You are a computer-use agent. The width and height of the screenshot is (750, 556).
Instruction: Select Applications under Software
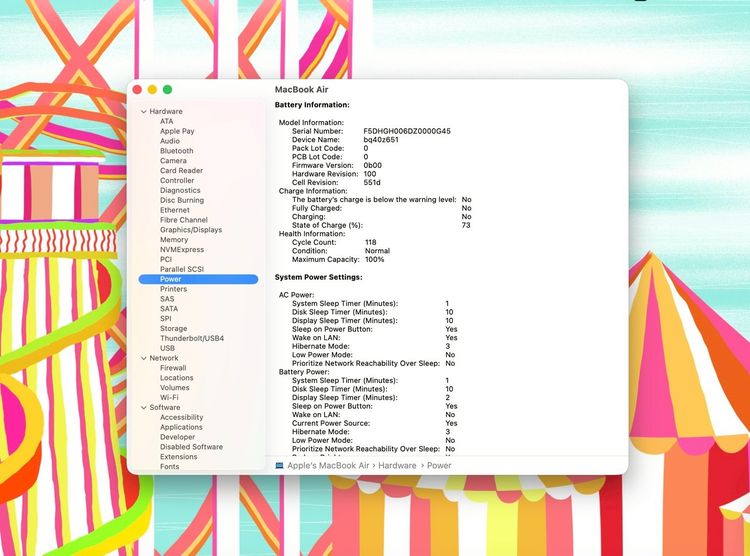[181, 427]
